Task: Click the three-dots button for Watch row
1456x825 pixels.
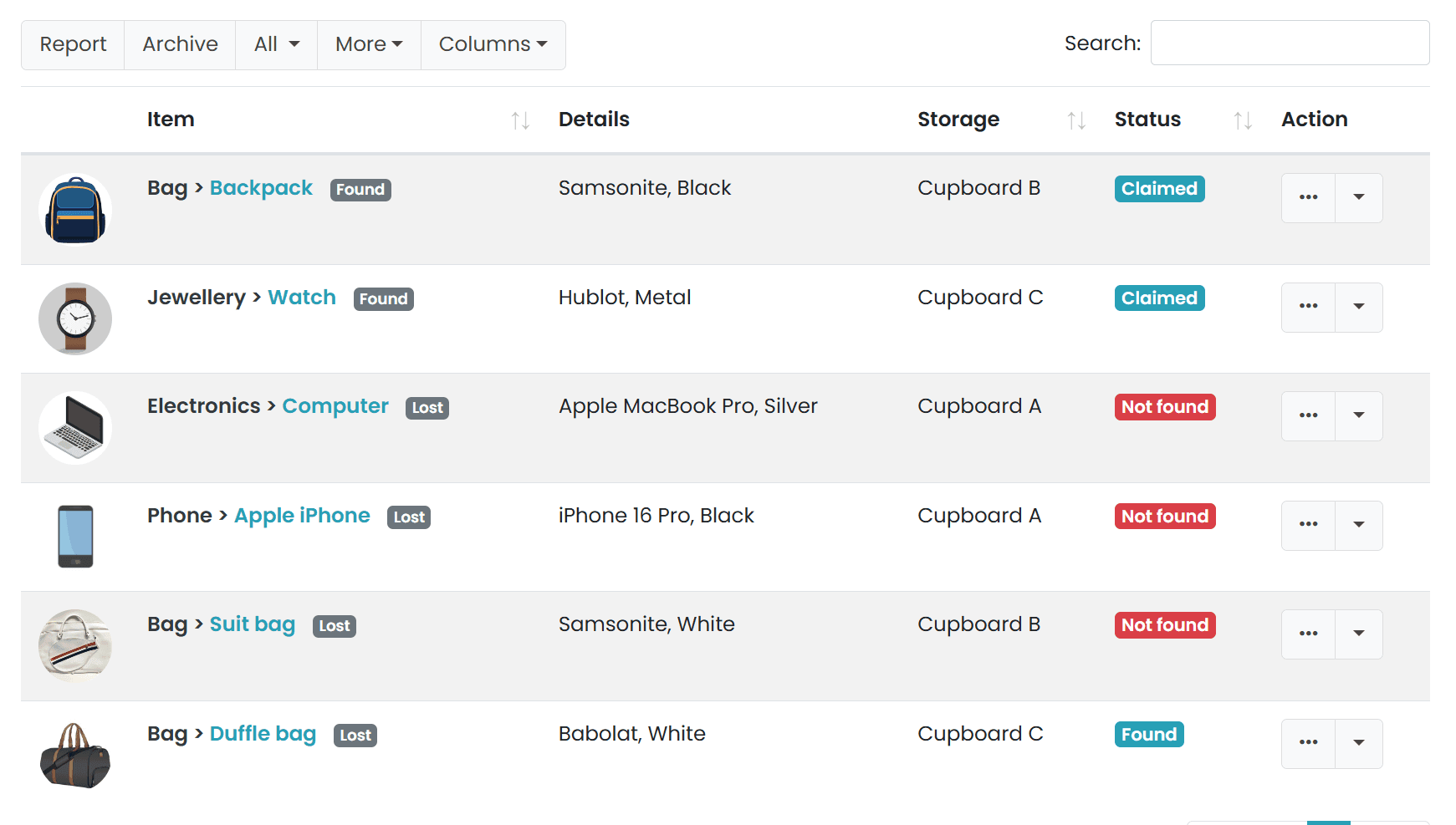Action: point(1308,307)
